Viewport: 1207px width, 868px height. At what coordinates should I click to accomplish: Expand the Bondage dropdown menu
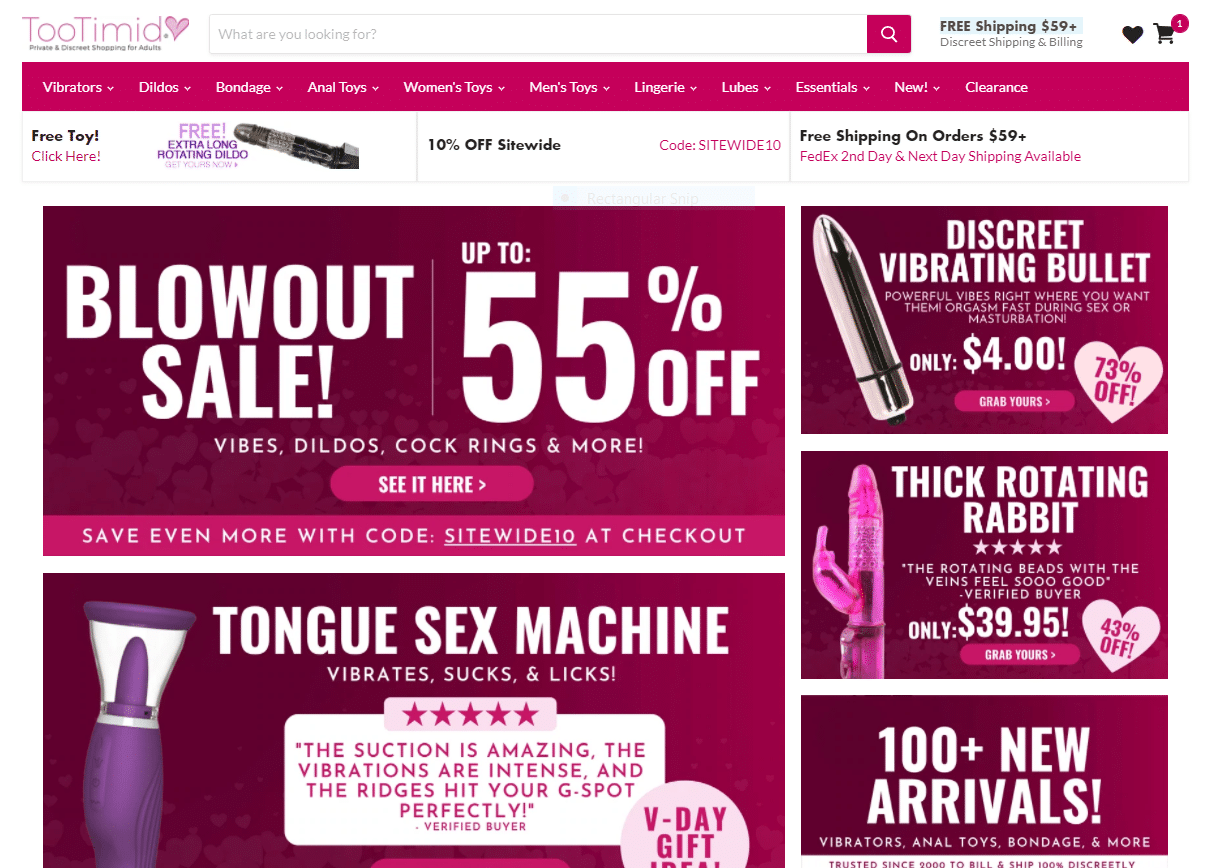click(x=249, y=87)
